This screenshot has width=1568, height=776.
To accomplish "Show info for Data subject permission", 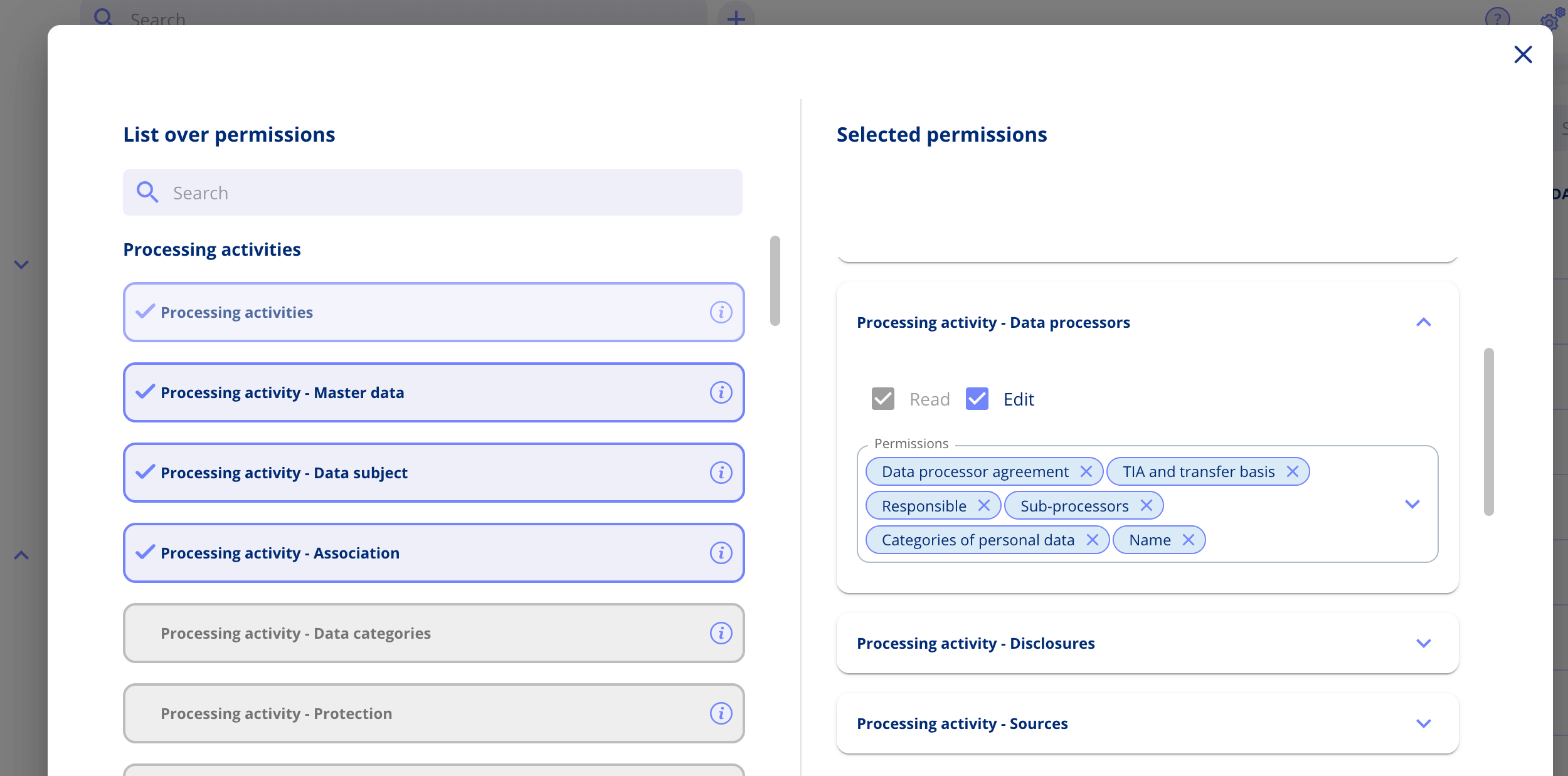I will (721, 473).
